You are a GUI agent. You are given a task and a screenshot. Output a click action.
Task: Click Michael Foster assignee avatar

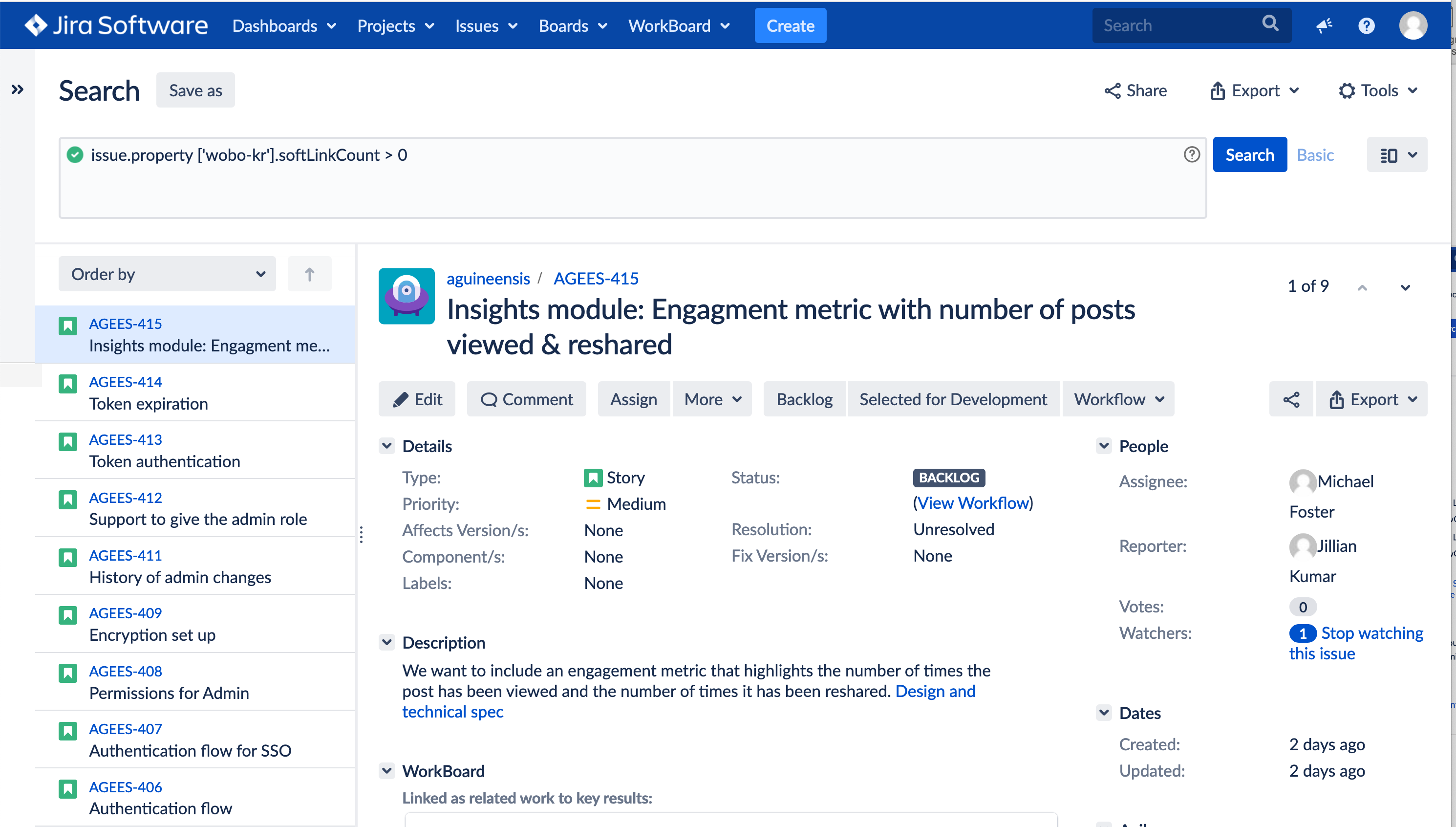(1302, 482)
